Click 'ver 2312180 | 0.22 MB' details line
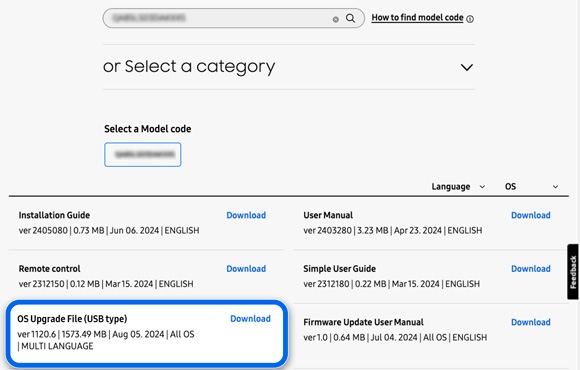The height and width of the screenshot is (370, 580). click(392, 284)
